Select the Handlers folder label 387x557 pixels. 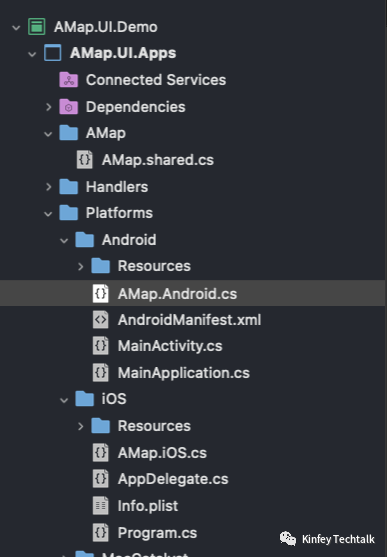click(x=117, y=187)
